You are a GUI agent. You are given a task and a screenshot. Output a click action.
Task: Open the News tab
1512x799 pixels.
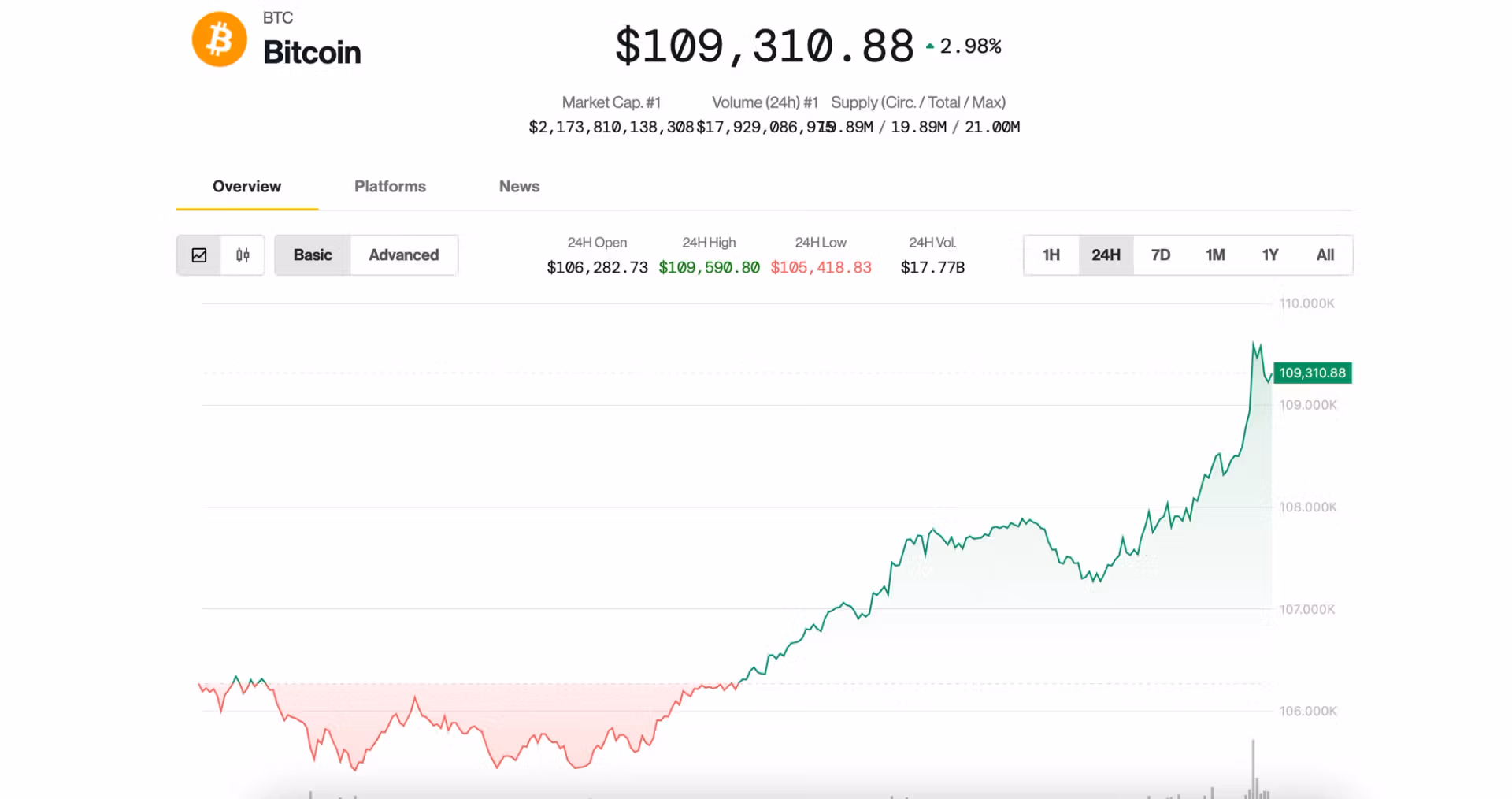(519, 187)
